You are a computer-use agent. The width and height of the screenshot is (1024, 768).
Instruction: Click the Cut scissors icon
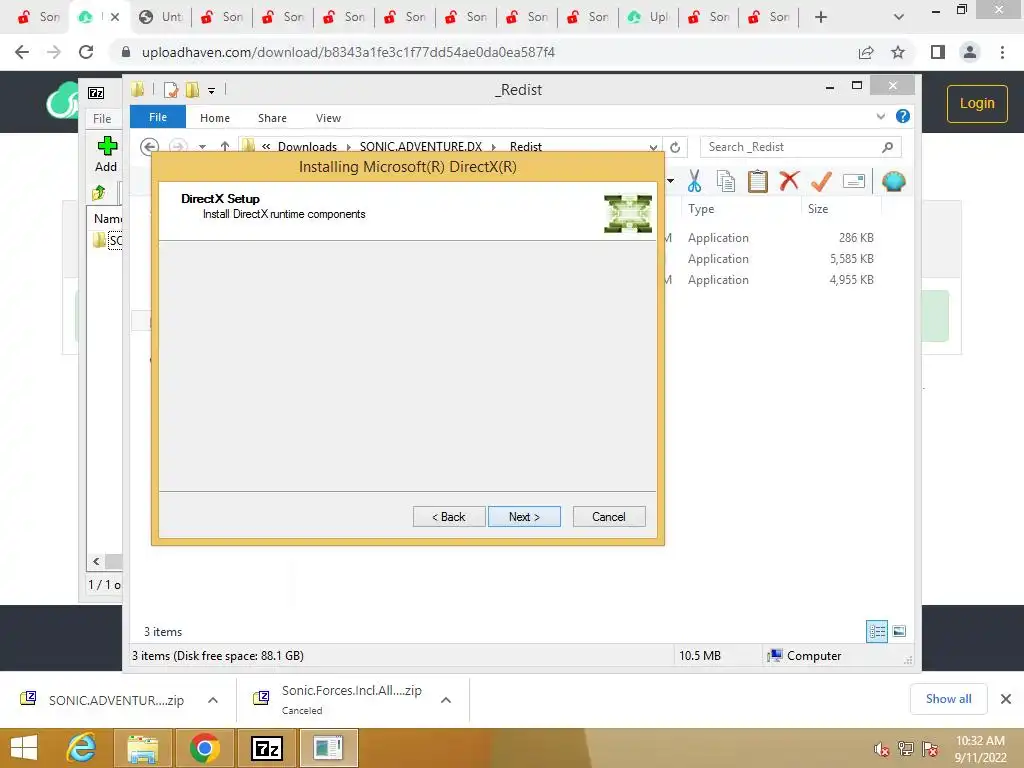point(694,181)
